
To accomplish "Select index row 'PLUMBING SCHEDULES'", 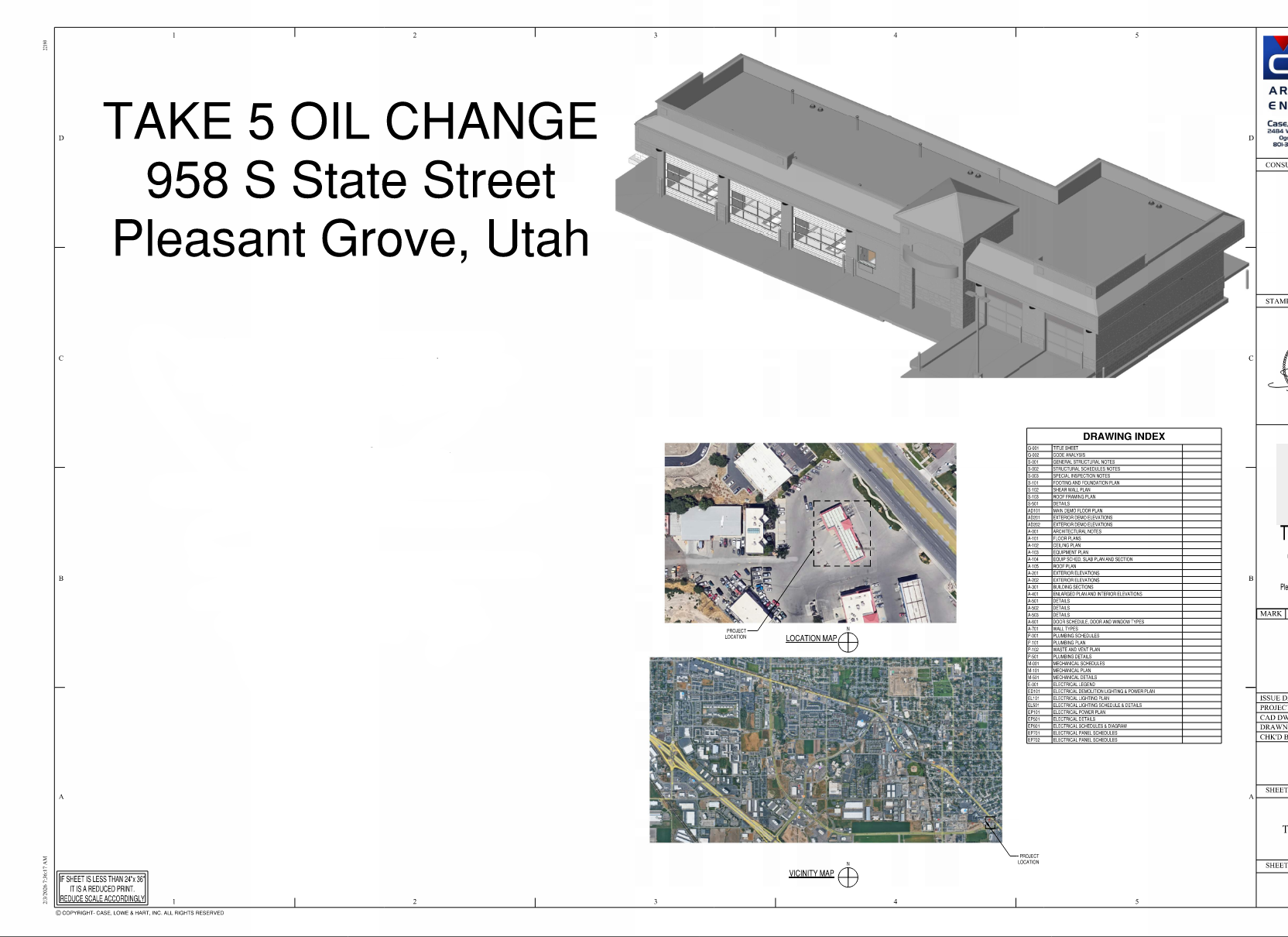I will tap(1124, 636).
